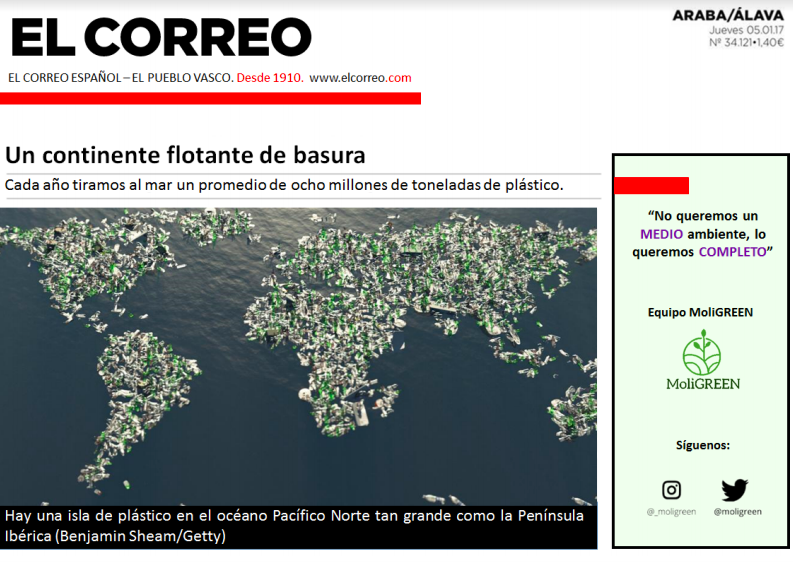Click the issue number 'Nº 34.121•1,40€'
793x562 pixels.
pyautogui.click(x=746, y=42)
